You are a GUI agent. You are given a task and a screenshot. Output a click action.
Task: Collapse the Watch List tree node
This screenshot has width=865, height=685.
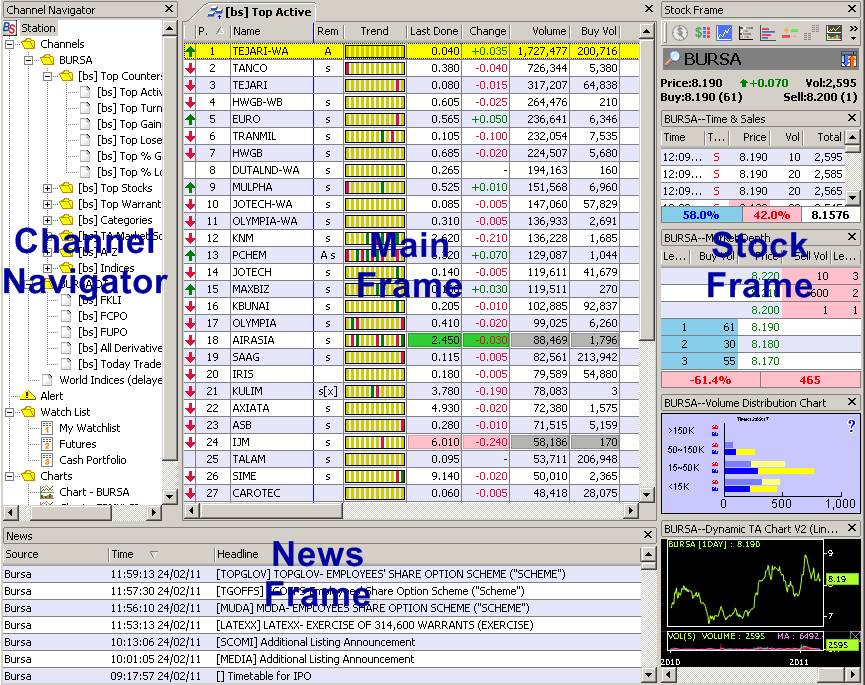click(10, 412)
